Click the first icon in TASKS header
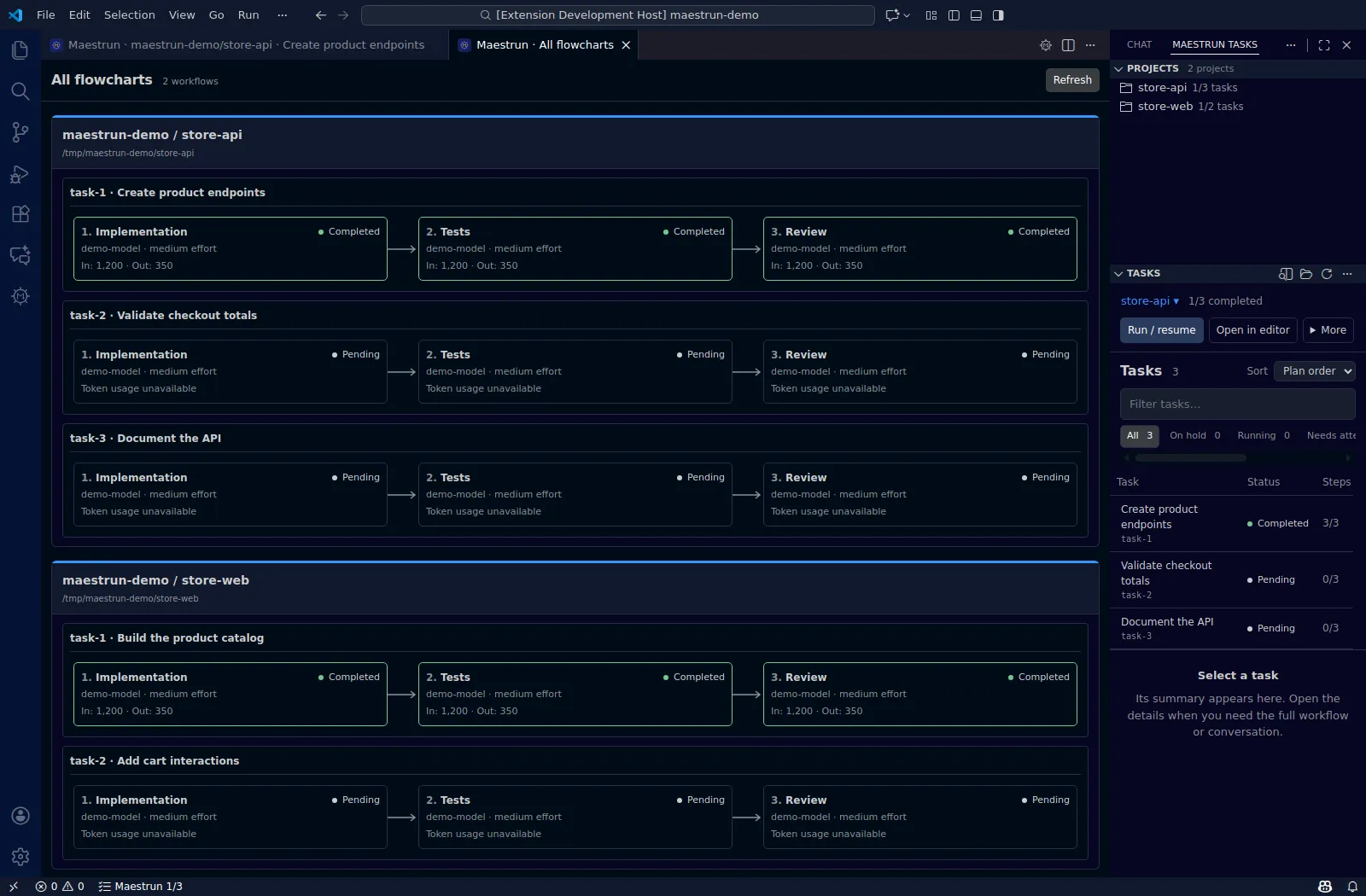1366x896 pixels. coord(1286,274)
